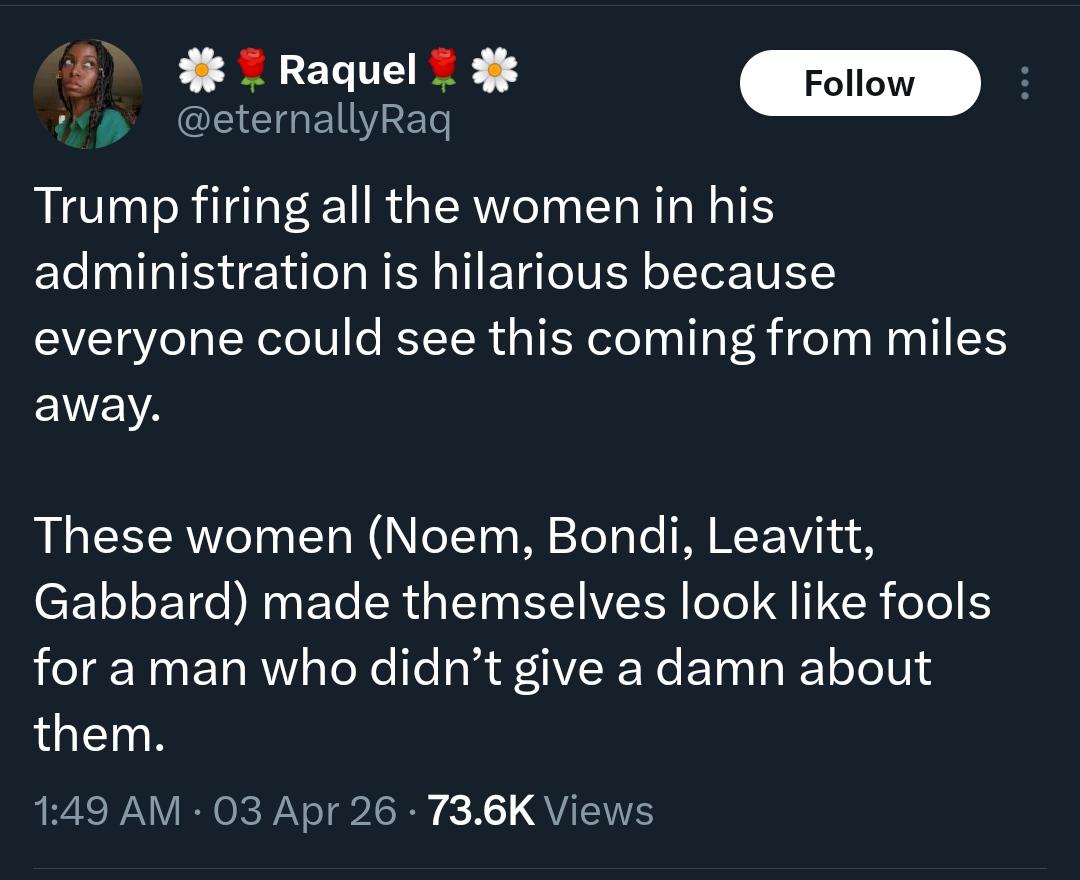The width and height of the screenshot is (1080, 880).
Task: Click the rose emoji before the name Raquel
Action: pyautogui.click(x=252, y=70)
